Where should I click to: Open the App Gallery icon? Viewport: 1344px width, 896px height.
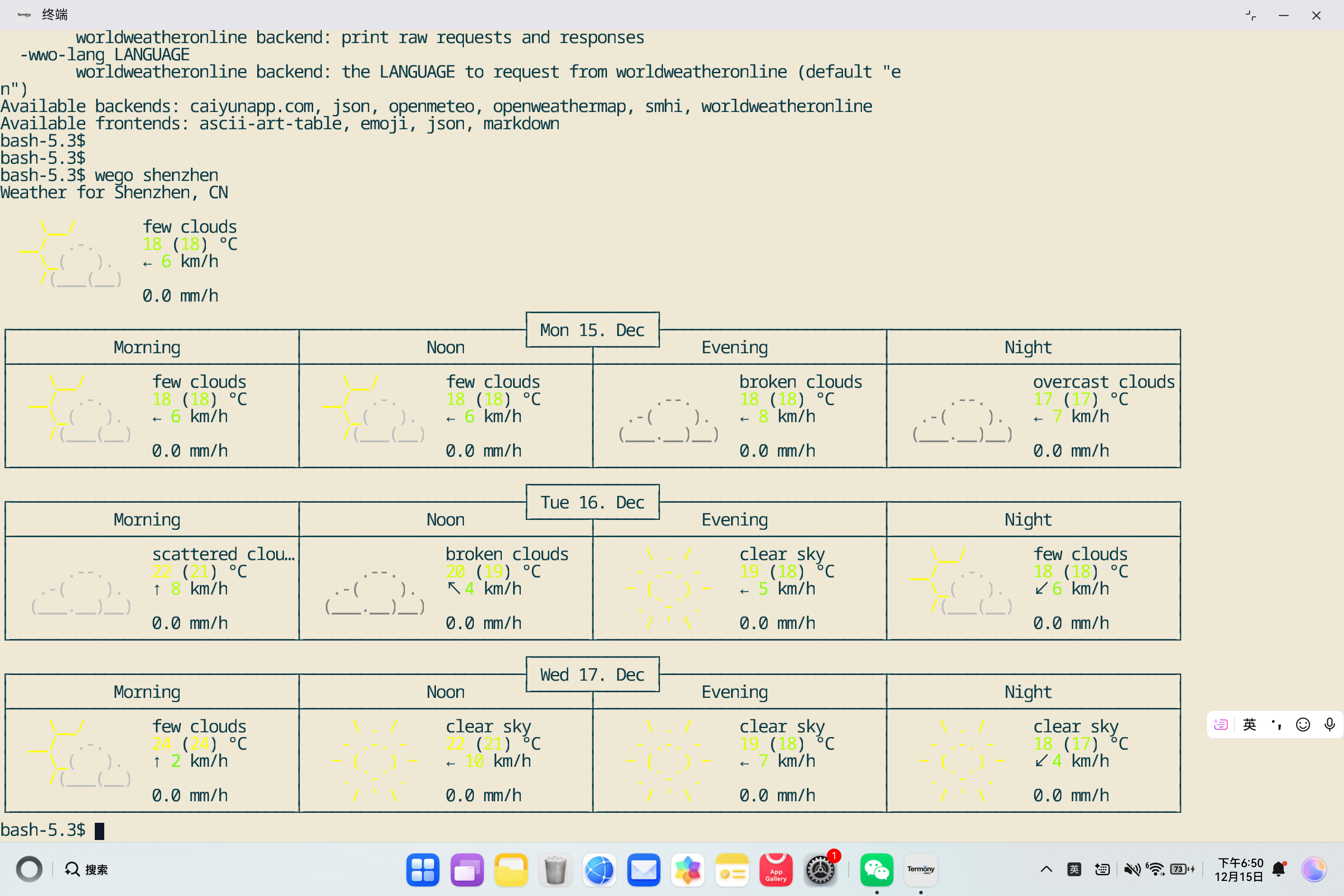[x=775, y=870]
